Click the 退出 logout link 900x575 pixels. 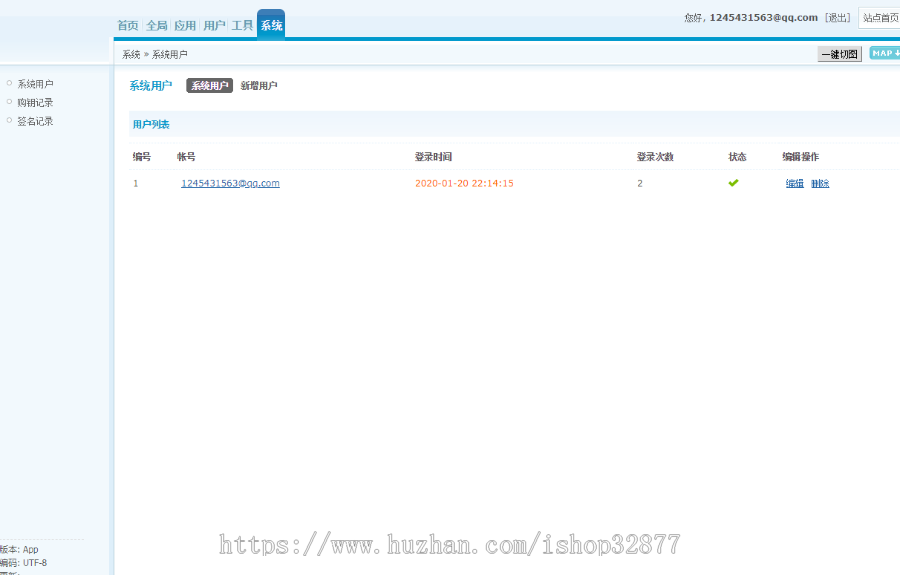tap(837, 18)
